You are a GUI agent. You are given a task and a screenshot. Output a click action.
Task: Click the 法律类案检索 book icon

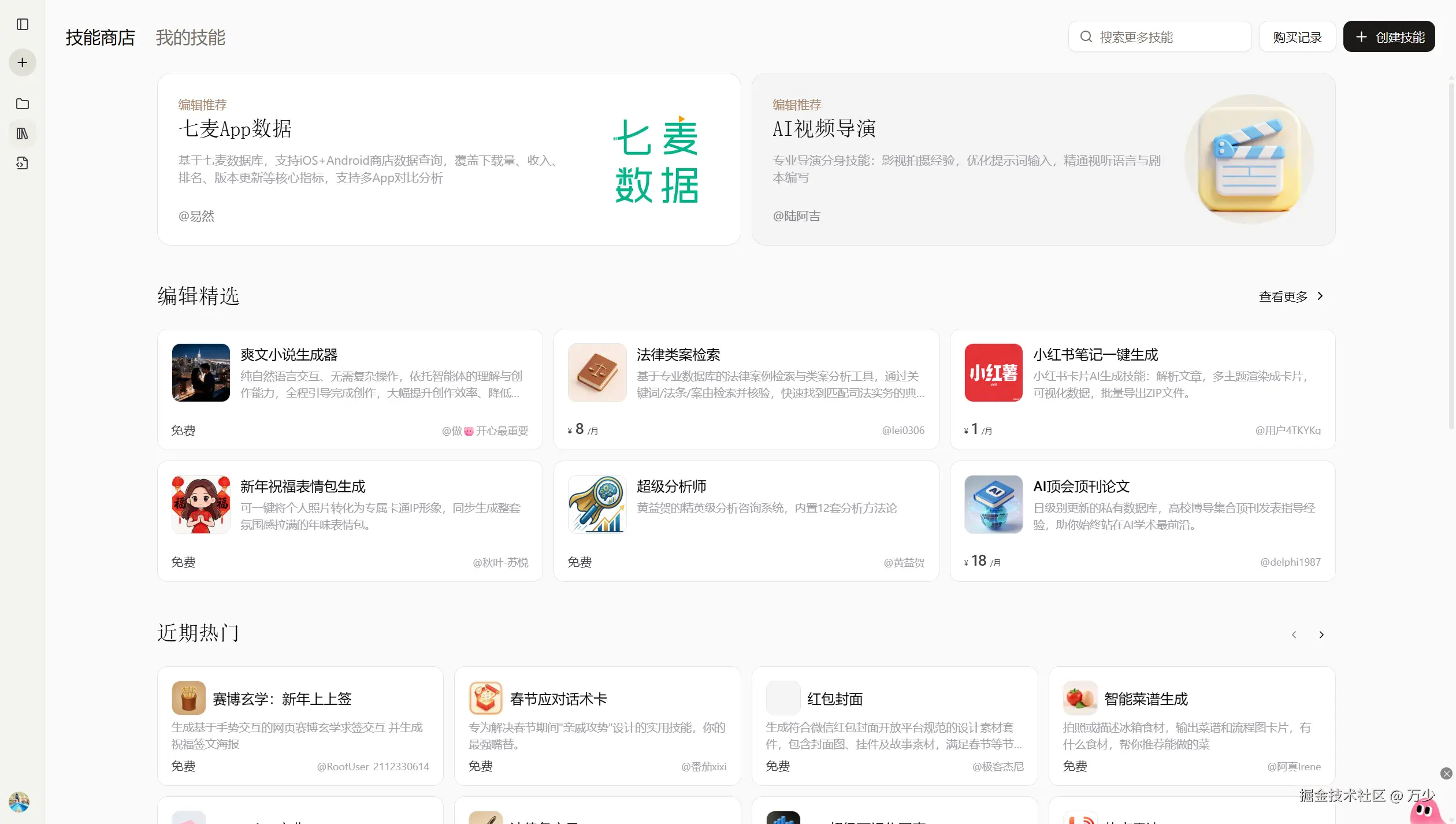[597, 373]
